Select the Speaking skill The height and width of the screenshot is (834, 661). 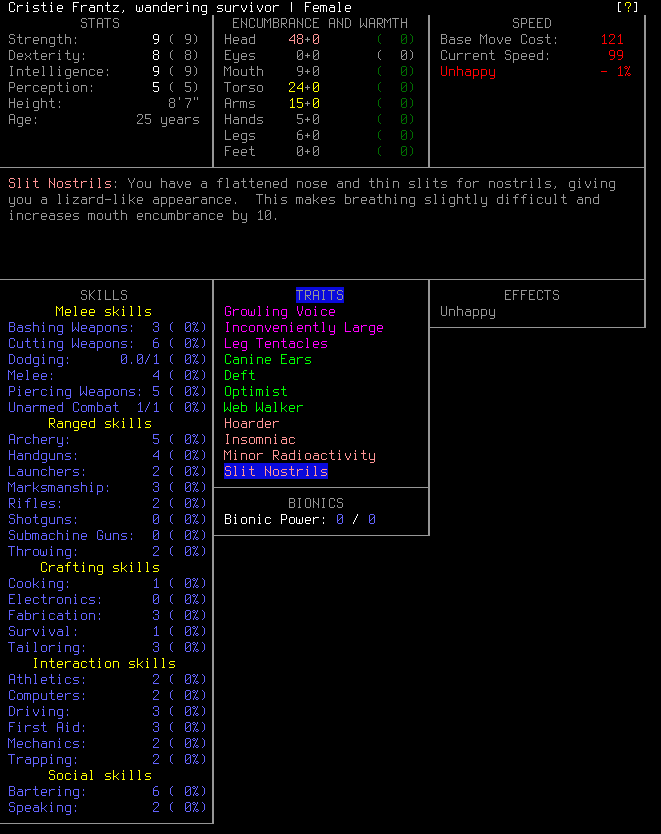click(107, 807)
